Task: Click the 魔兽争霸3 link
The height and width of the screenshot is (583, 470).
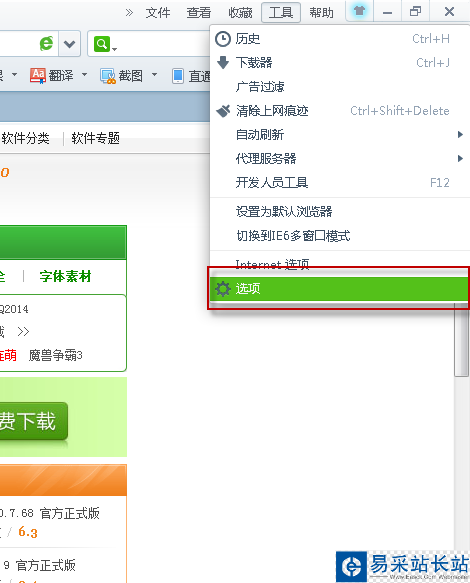Action: [x=56, y=355]
